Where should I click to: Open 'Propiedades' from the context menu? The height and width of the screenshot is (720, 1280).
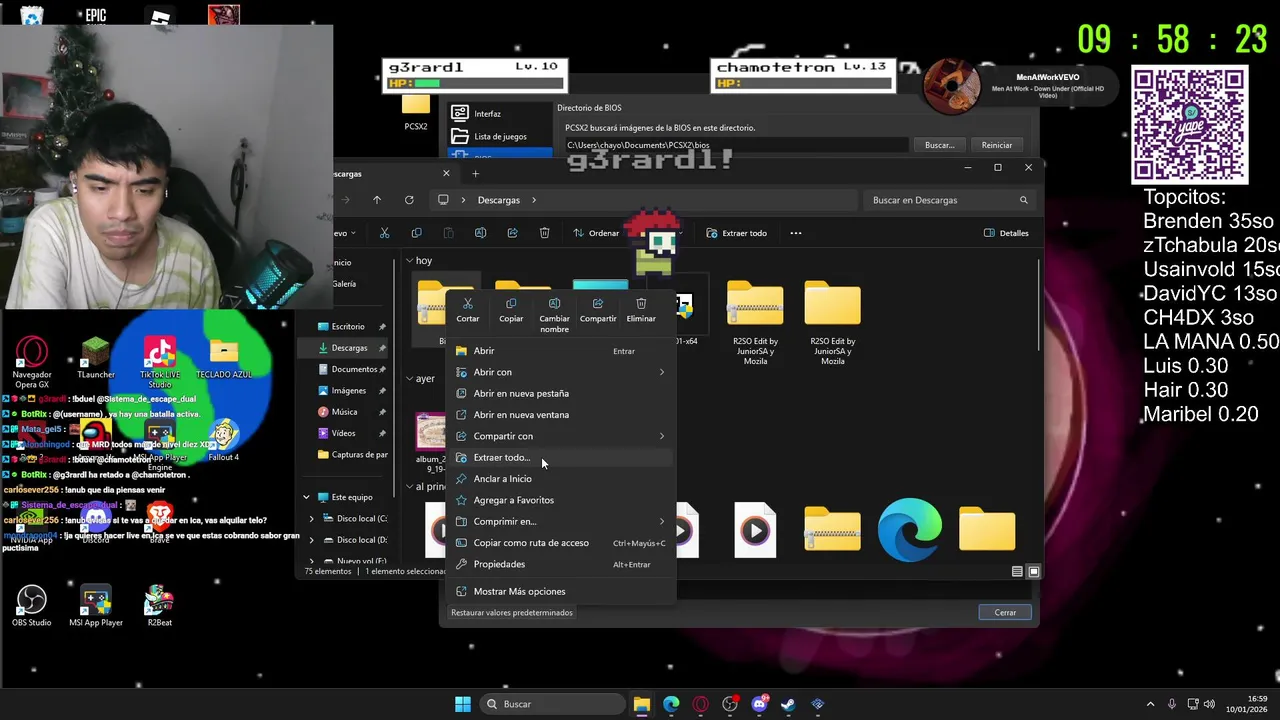click(x=560, y=564)
